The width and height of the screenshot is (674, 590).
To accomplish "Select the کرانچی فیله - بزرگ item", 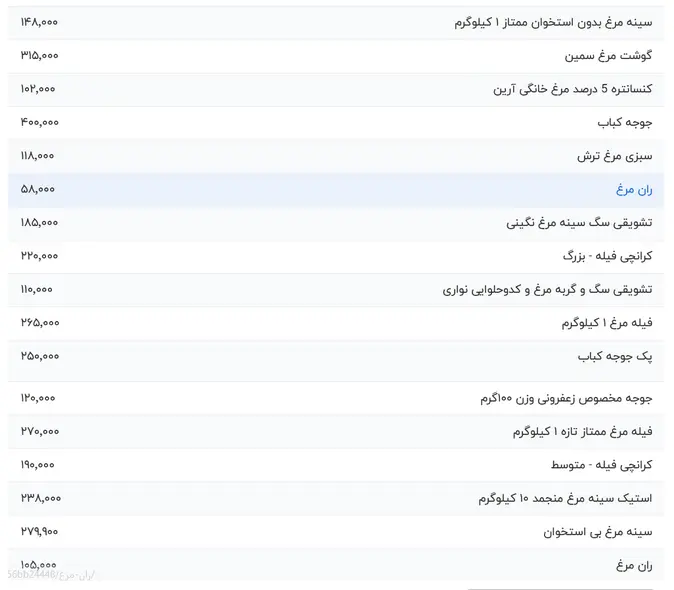I will [x=607, y=256].
